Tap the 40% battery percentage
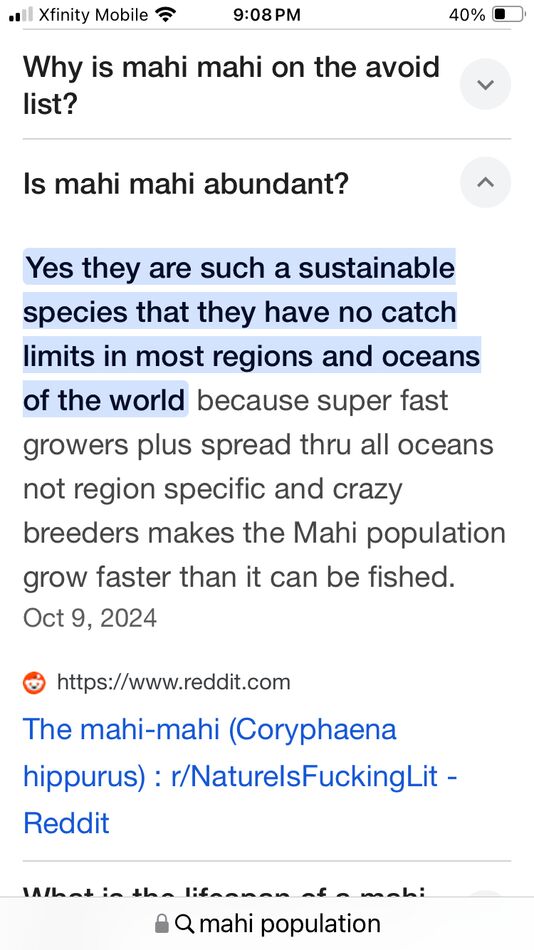Screen dimensions: 534x950 (467, 15)
